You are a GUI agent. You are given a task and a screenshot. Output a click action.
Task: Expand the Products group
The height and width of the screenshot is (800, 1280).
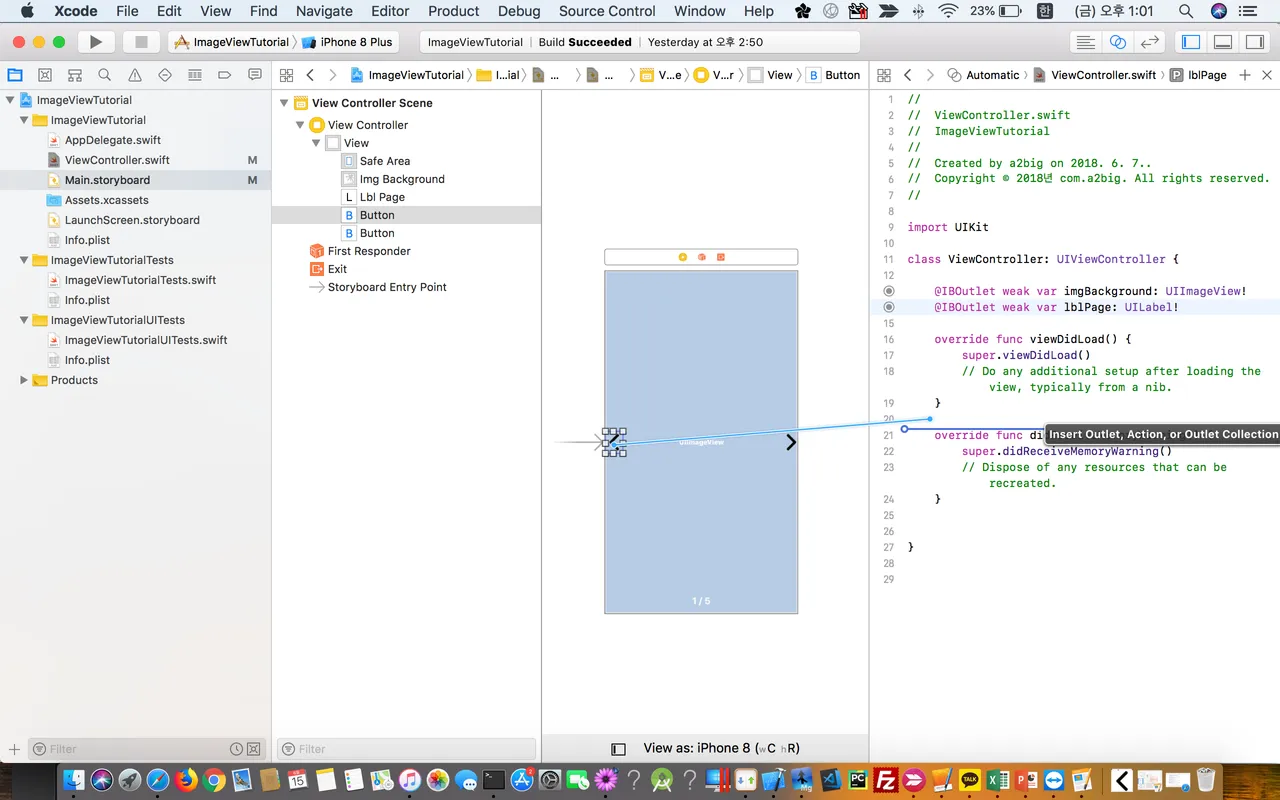(24, 380)
